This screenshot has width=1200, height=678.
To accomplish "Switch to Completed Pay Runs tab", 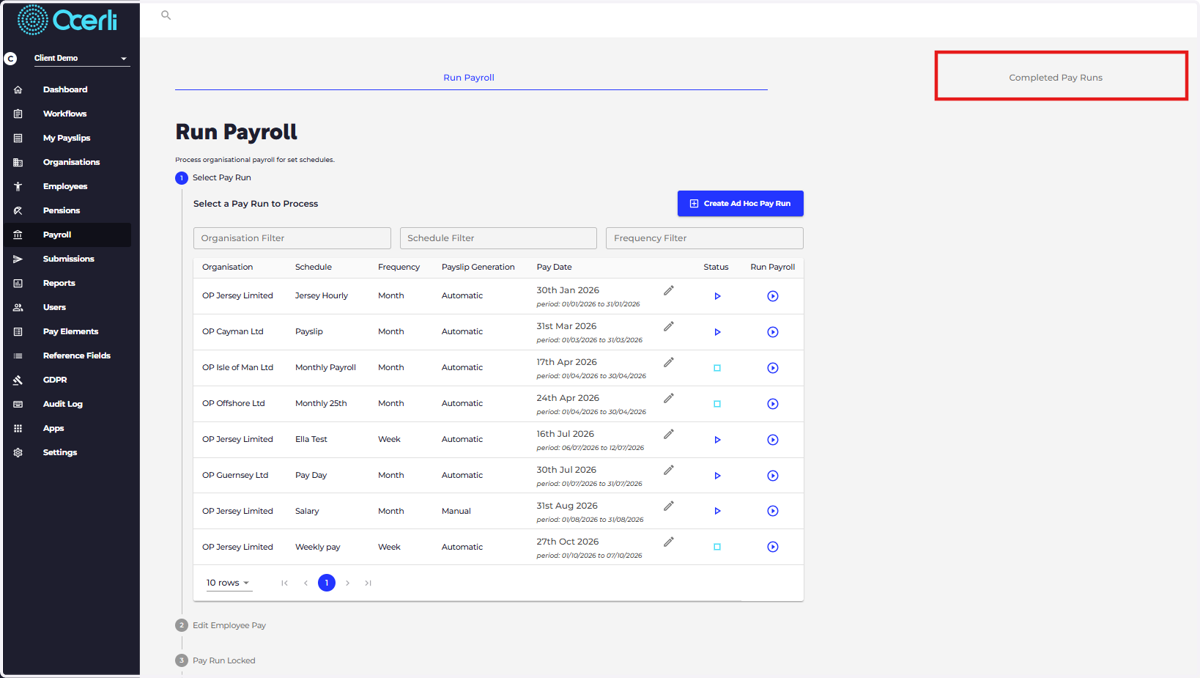I will coord(1055,77).
